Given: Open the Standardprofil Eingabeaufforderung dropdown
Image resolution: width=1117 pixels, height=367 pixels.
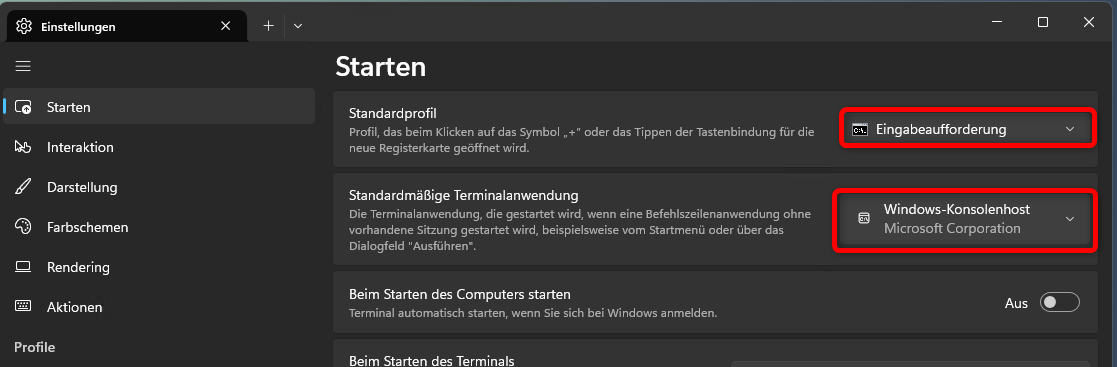Looking at the screenshot, I should [967, 129].
